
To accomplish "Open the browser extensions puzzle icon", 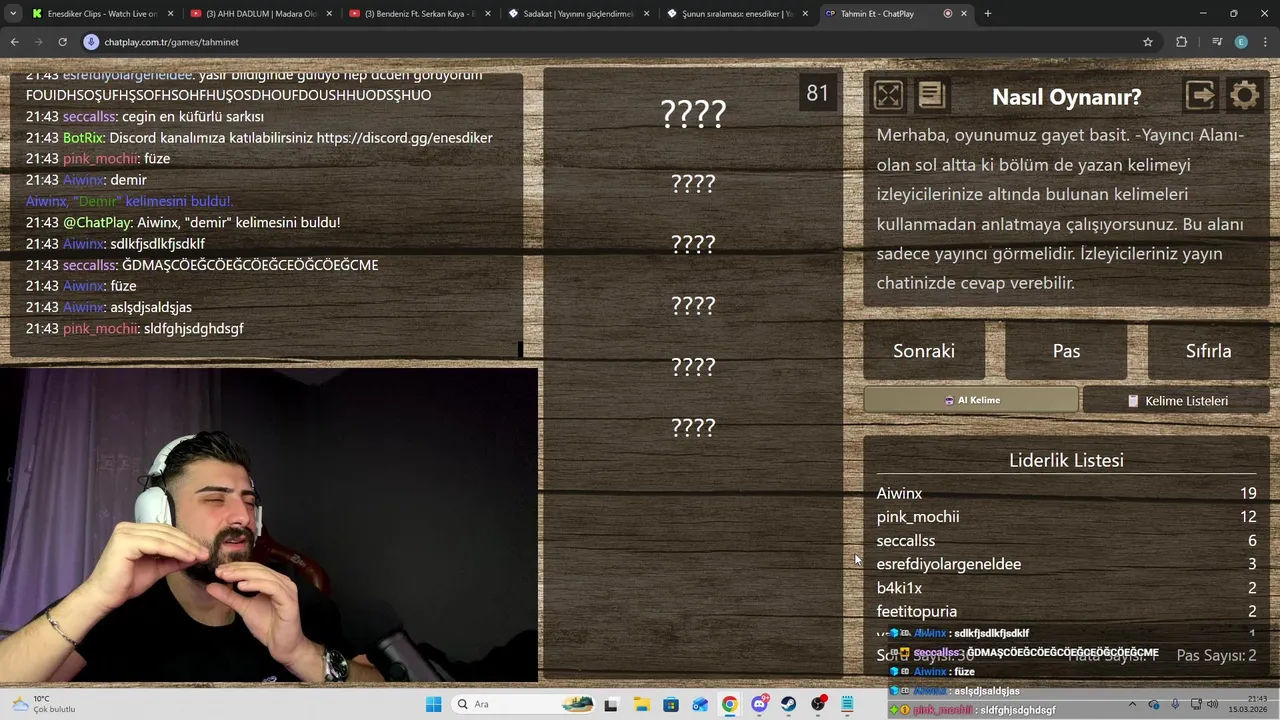I will click(1182, 42).
